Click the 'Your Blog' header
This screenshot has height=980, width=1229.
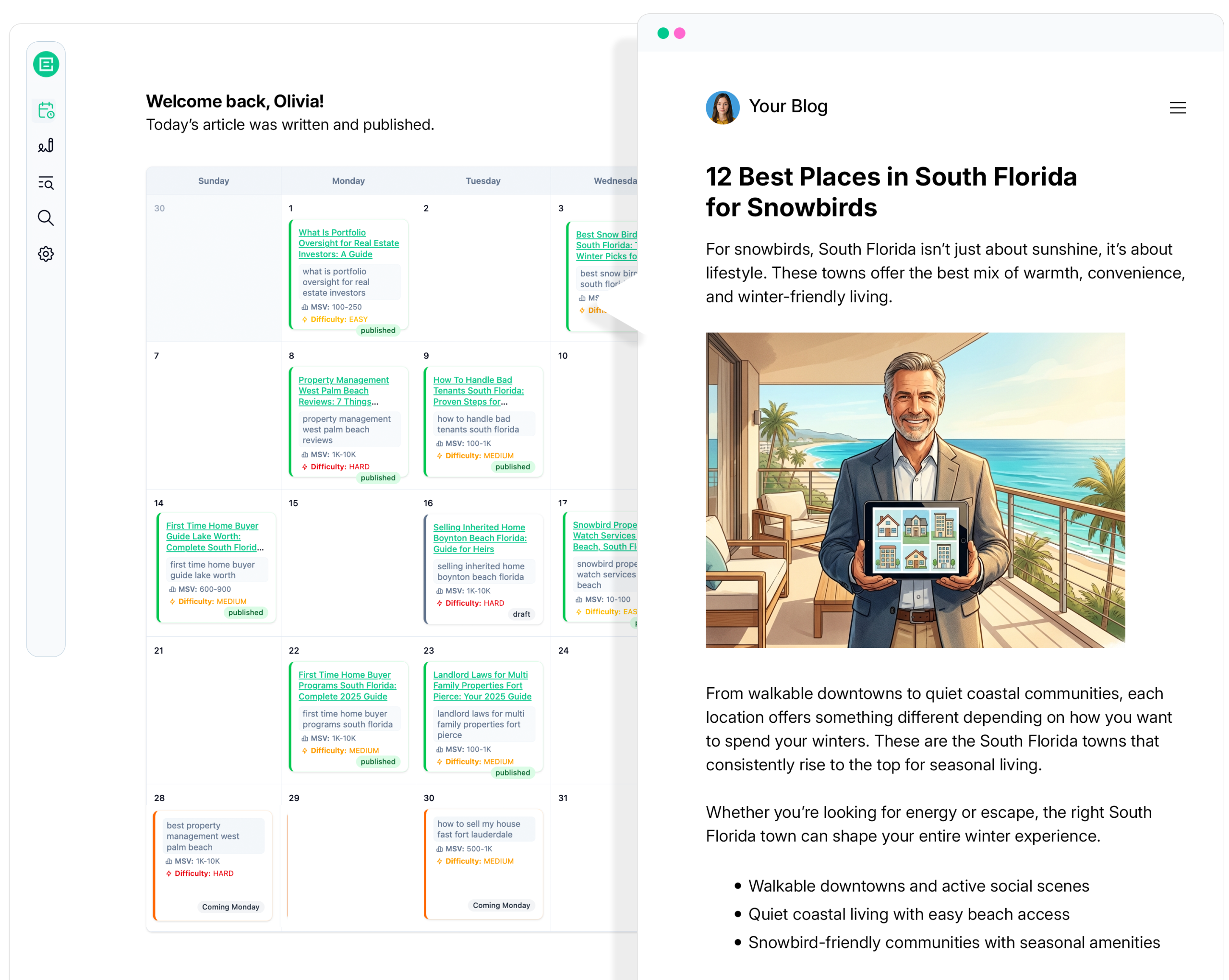[x=789, y=106]
